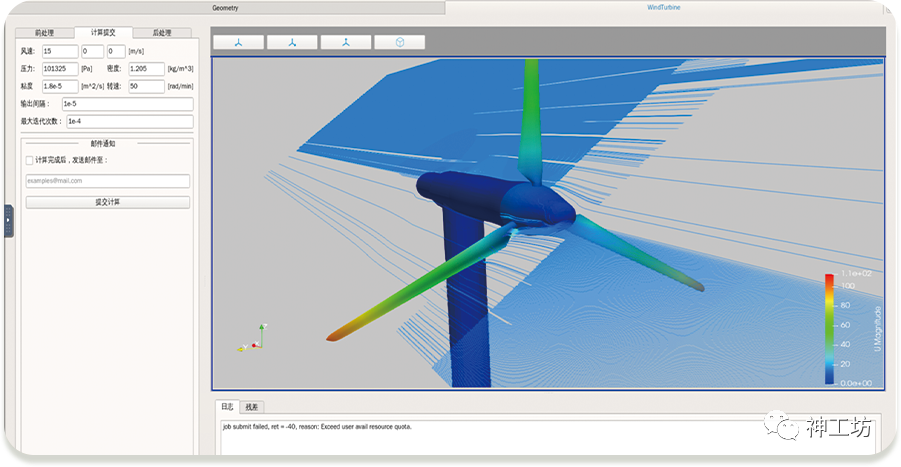Click the wind speed field showing 15
901x467 pixels.
click(60, 51)
